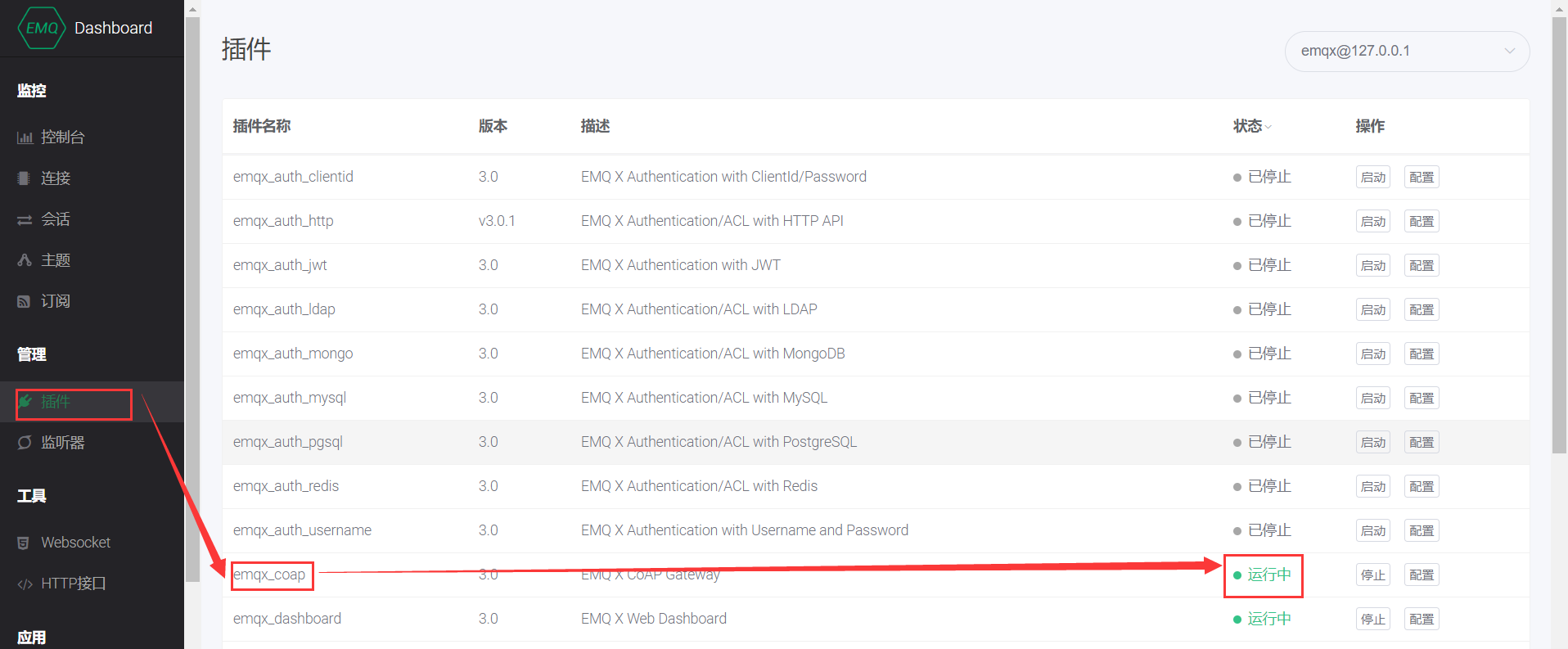
Task: Open configuration for emqx_dashboard plugin
Action: click(1421, 619)
